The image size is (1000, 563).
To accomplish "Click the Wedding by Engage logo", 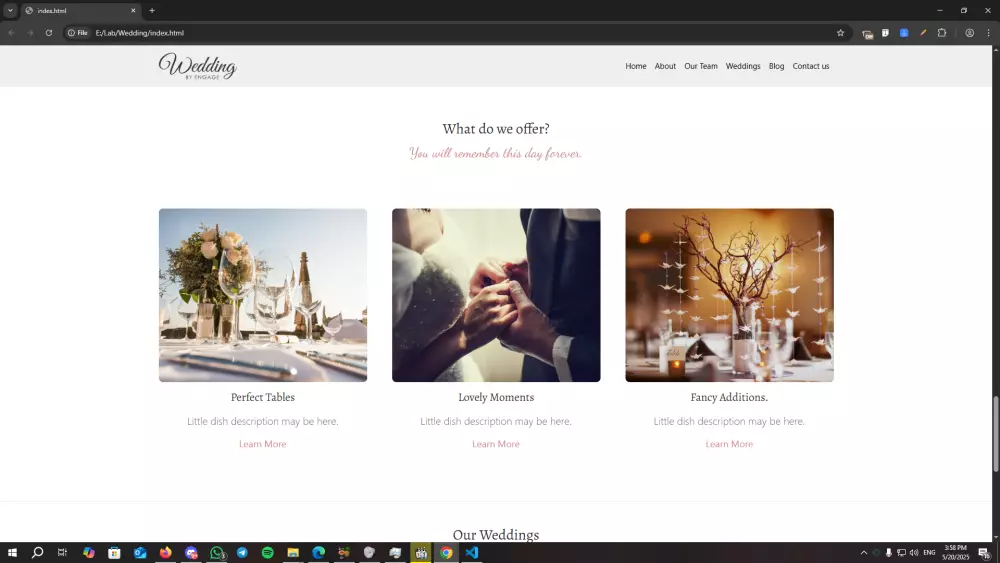I will point(198,66).
